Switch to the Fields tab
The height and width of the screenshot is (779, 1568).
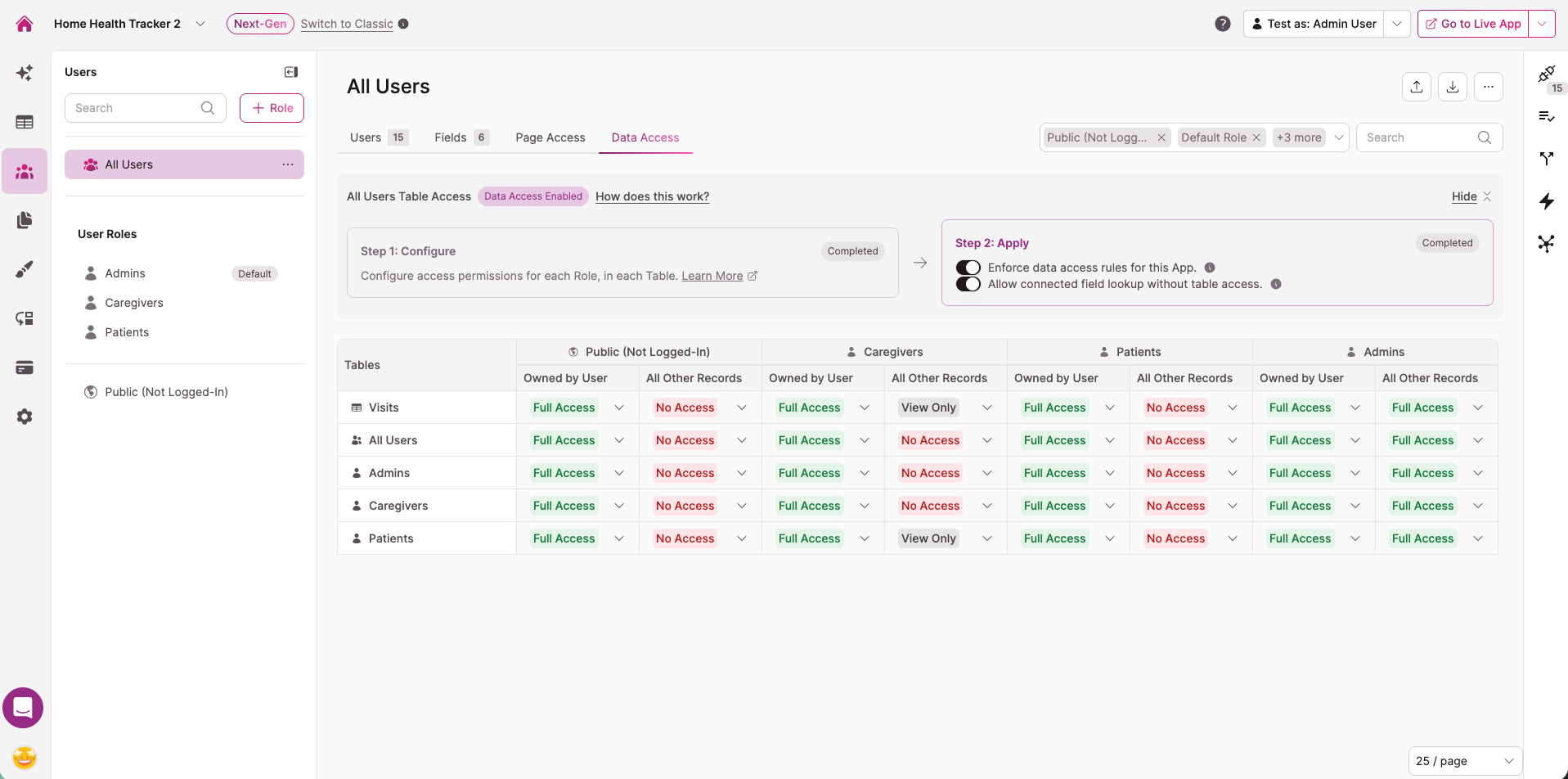461,137
